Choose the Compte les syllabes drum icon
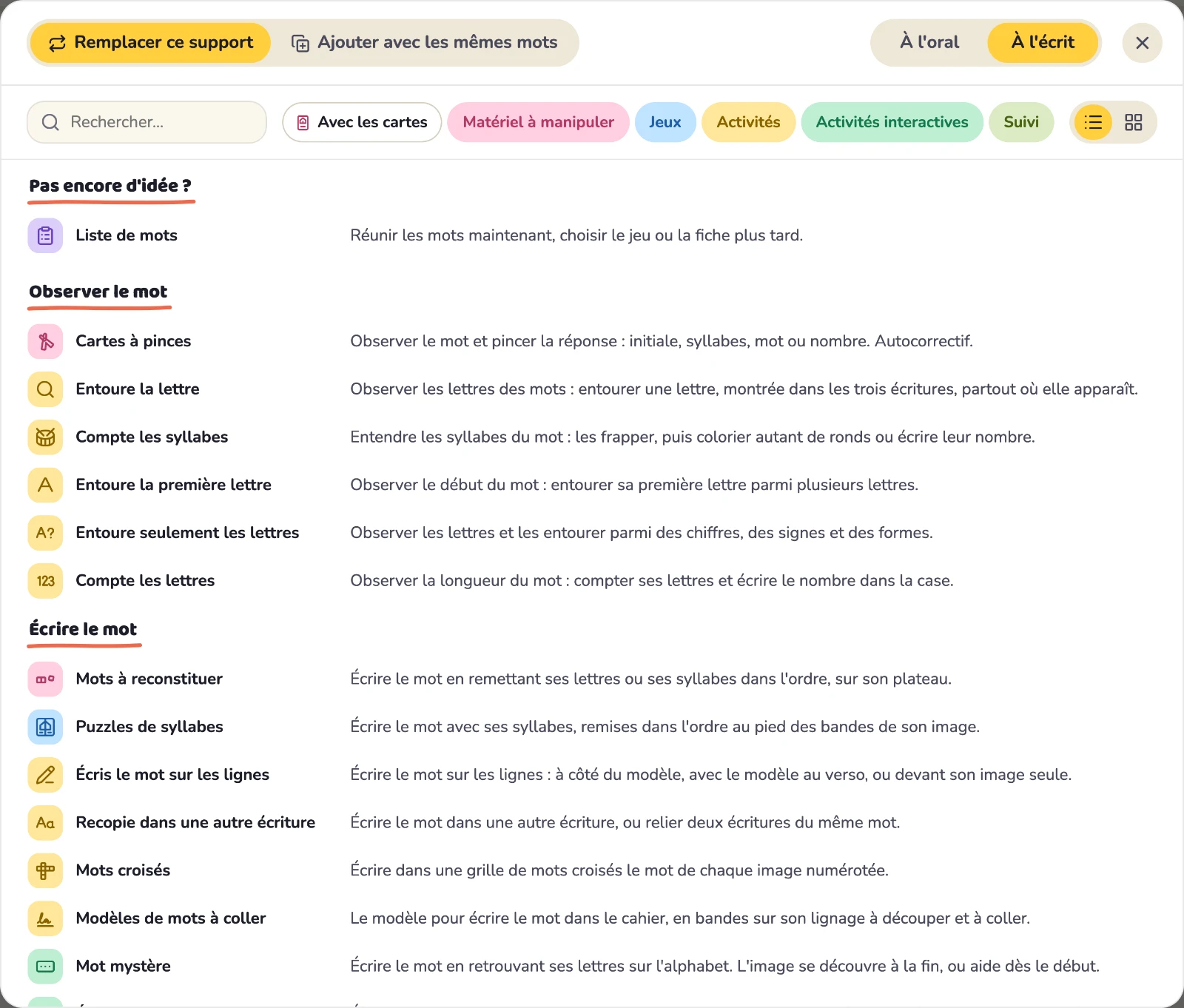Image resolution: width=1184 pixels, height=1008 pixels. point(45,437)
